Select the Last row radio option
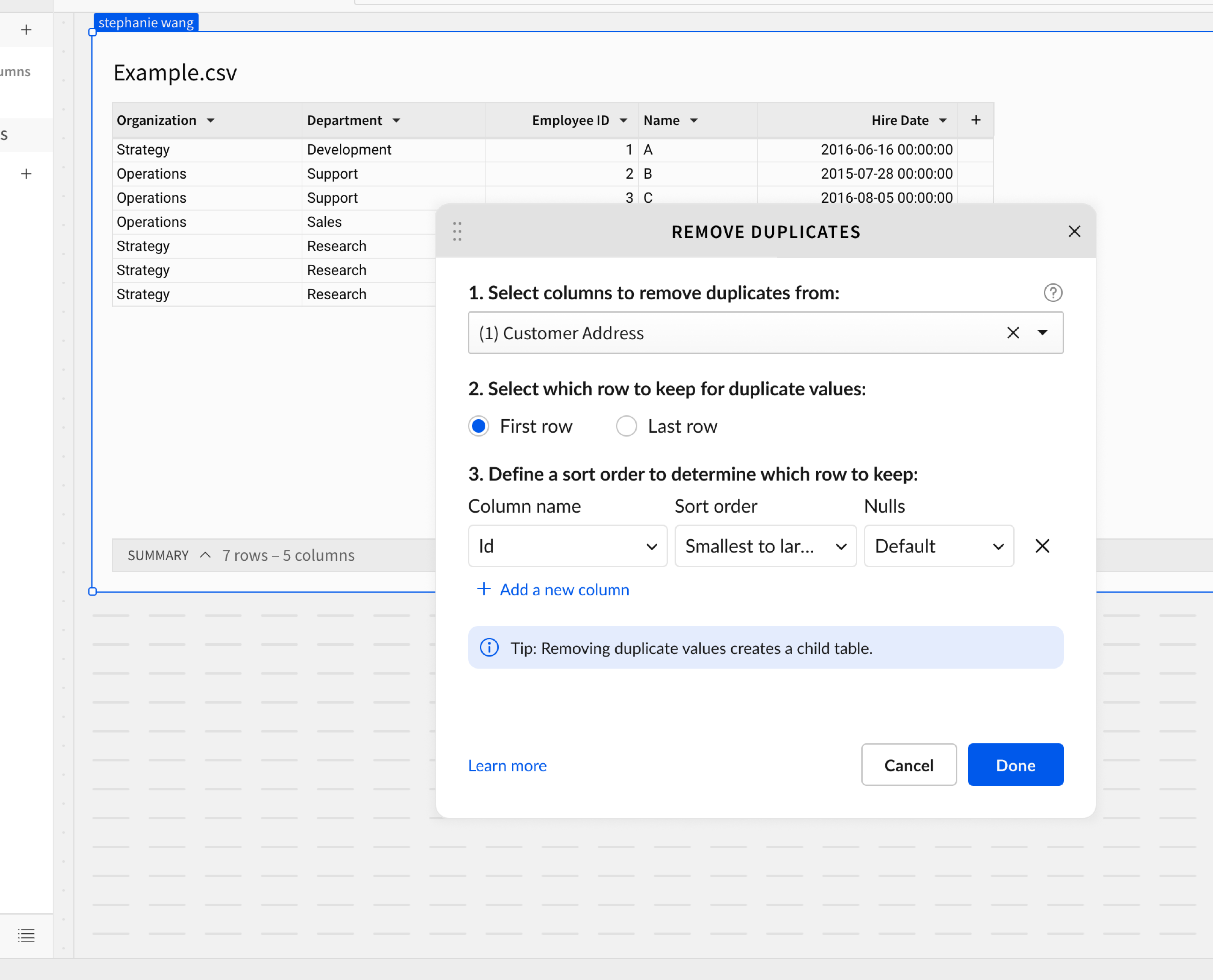This screenshot has width=1213, height=980. pos(626,426)
